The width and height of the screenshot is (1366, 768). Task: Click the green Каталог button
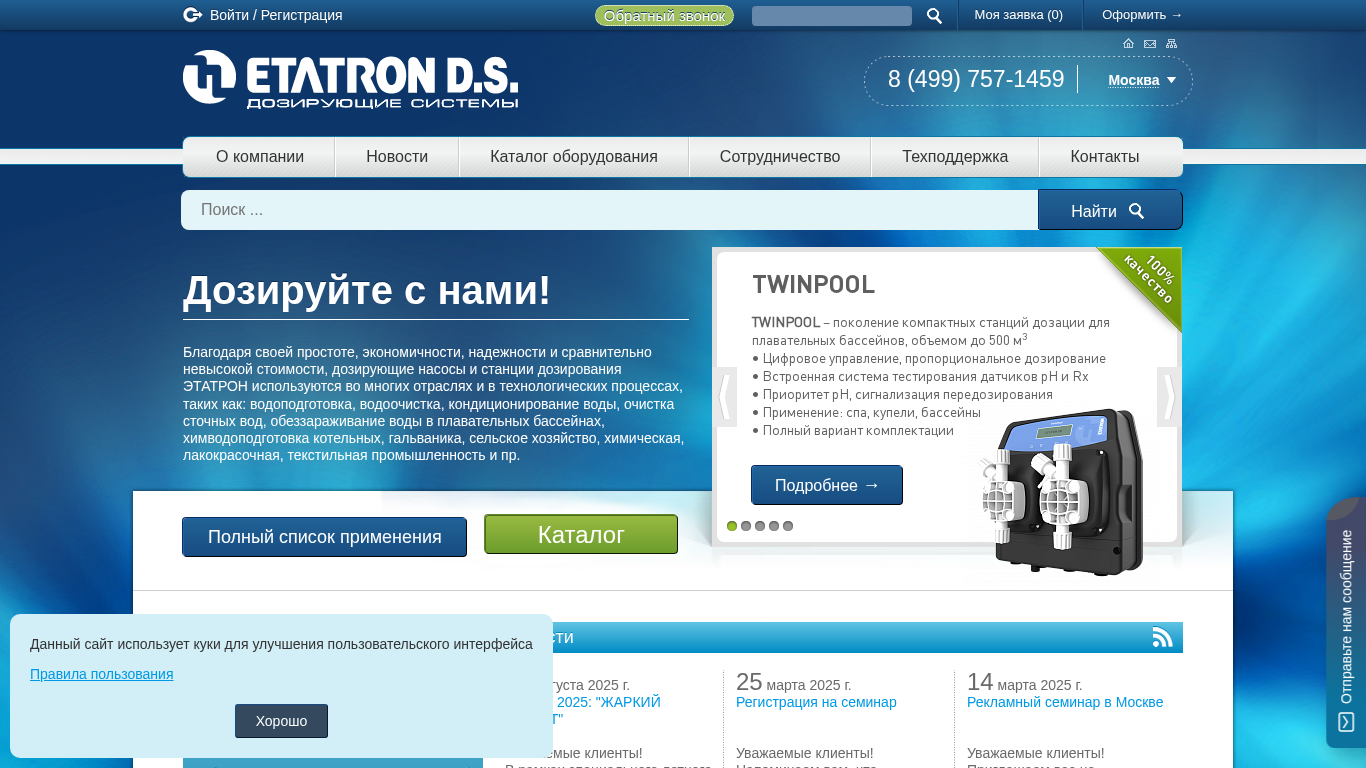581,534
